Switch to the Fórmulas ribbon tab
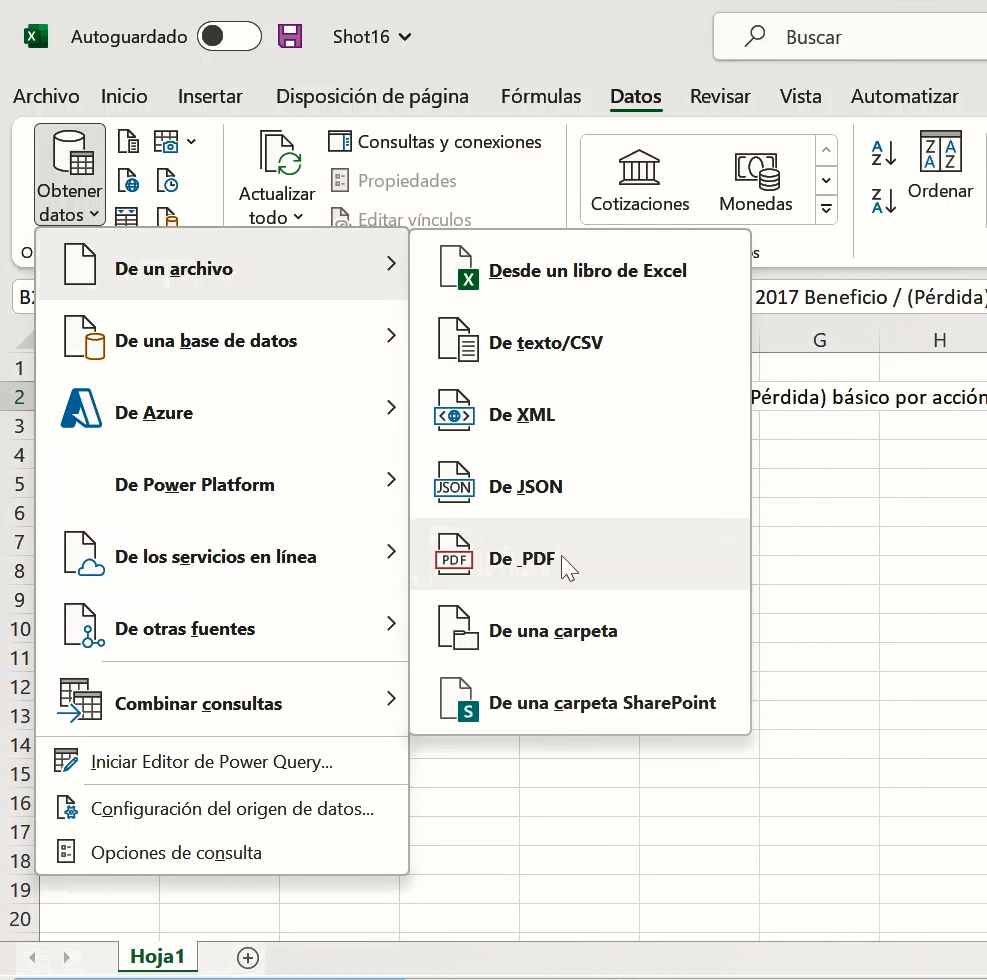 pos(540,96)
